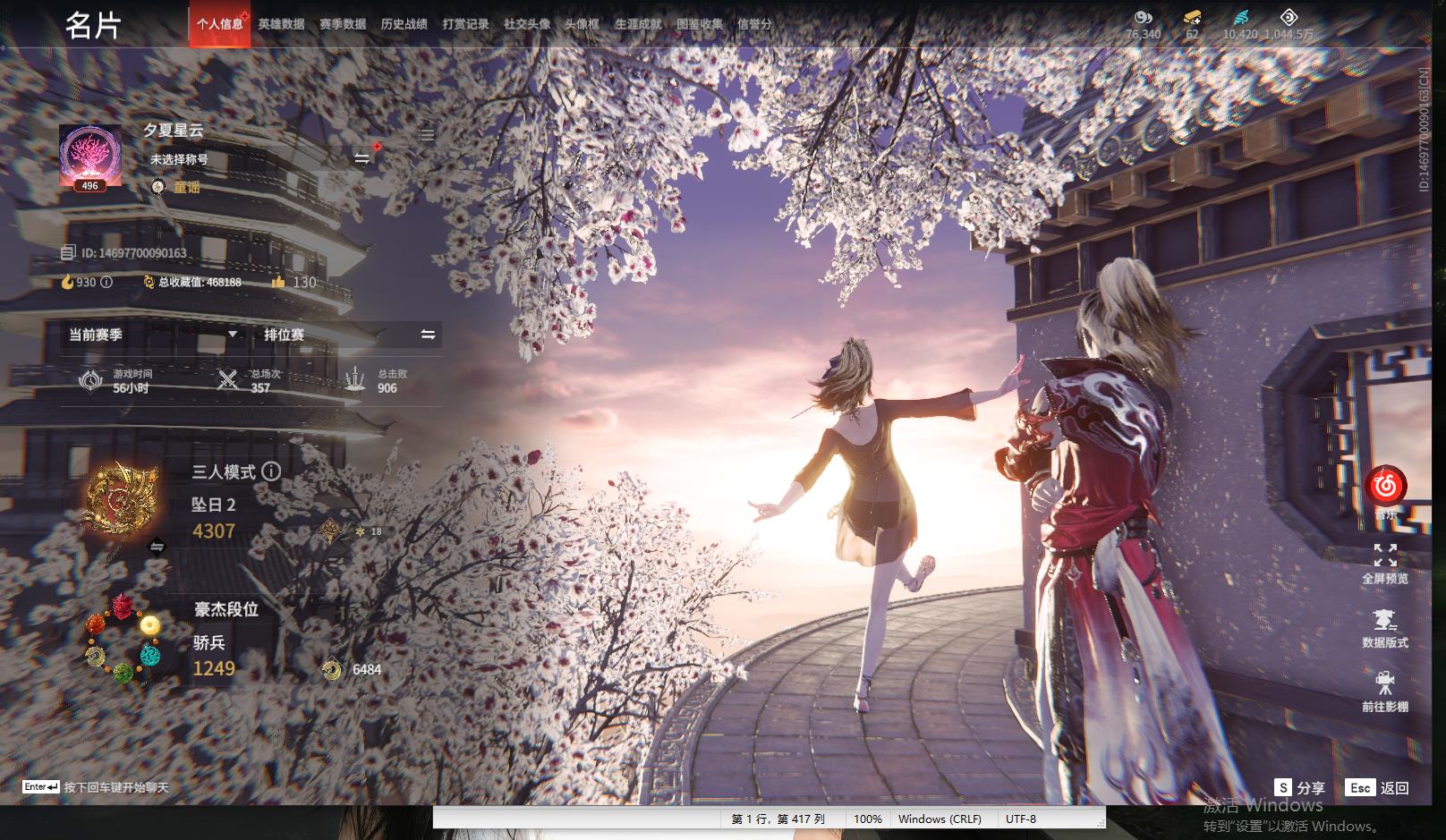The image size is (1446, 840).
Task: Click the star icon next to 18
Action: pyautogui.click(x=360, y=531)
